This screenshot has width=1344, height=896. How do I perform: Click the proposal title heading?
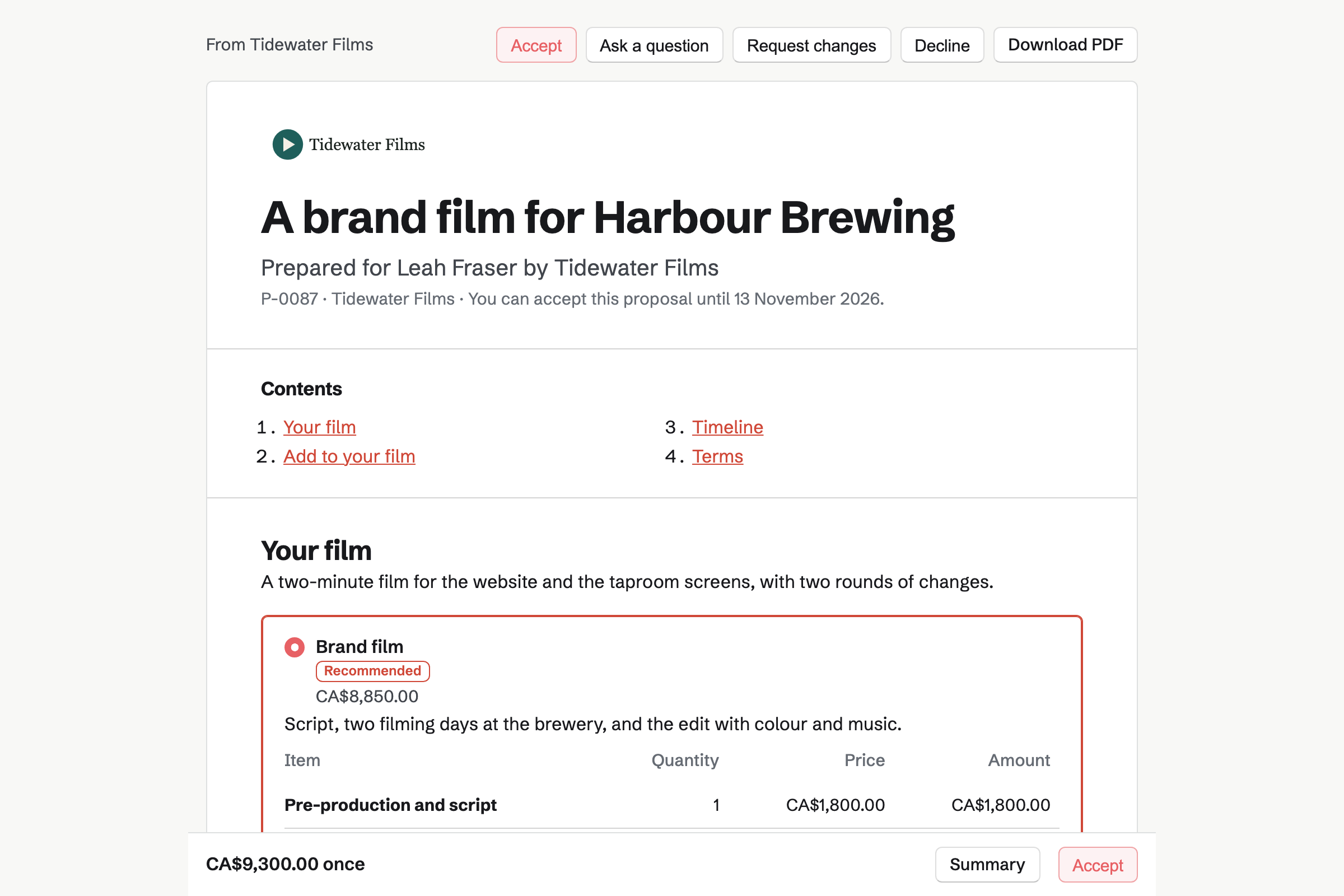point(608,218)
